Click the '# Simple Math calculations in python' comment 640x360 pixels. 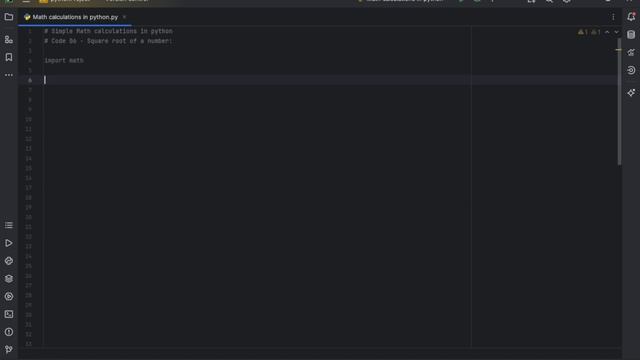[108, 31]
